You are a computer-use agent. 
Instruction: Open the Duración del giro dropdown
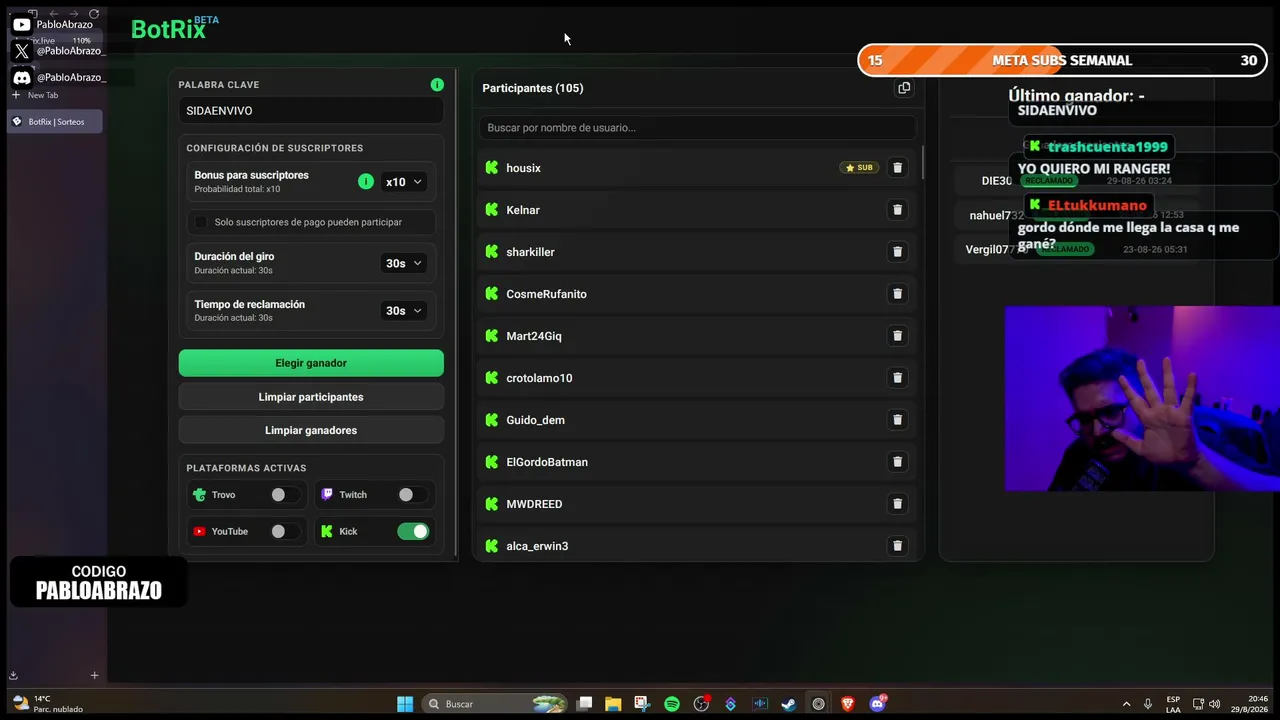click(x=404, y=263)
